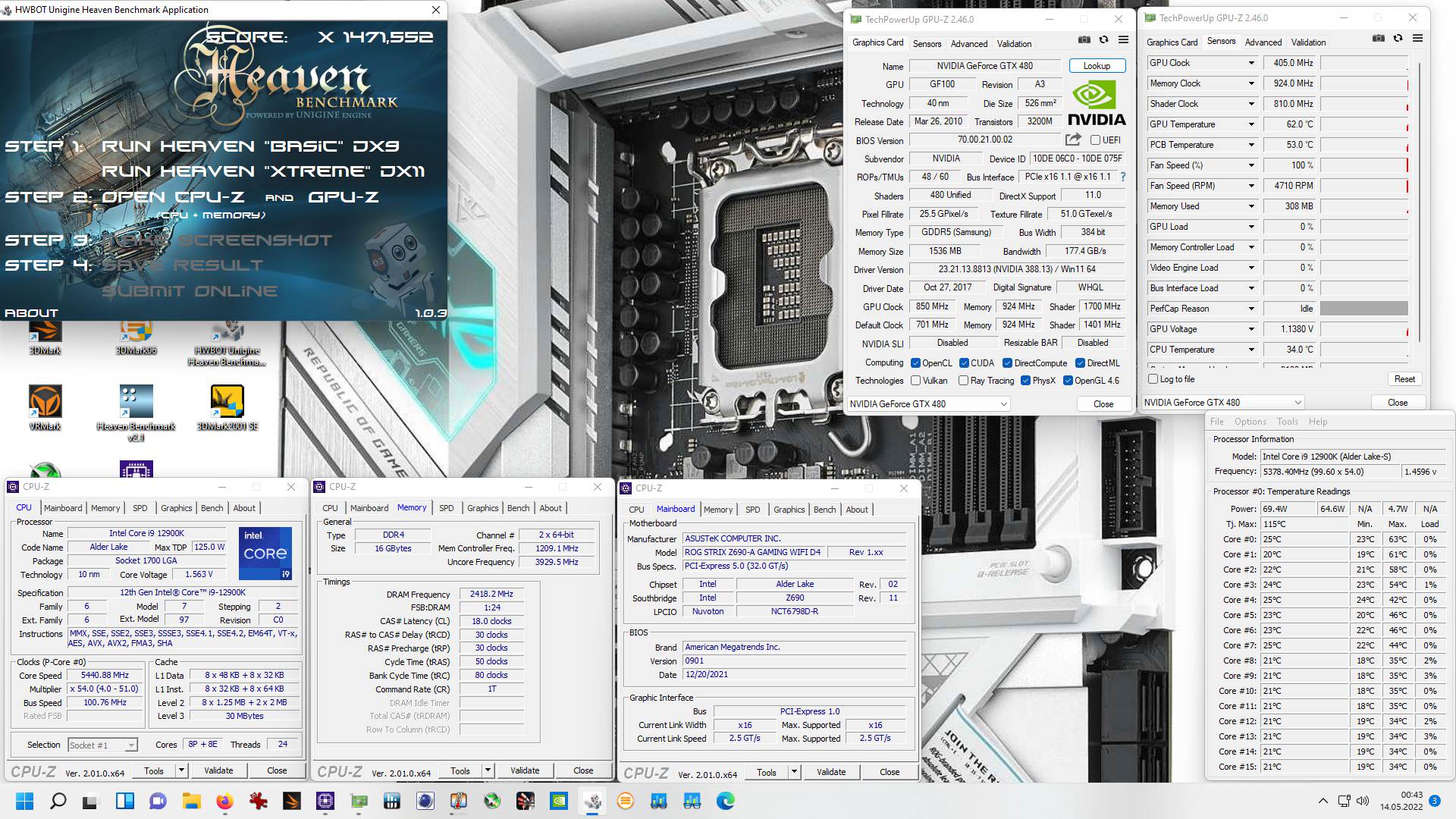Open Windows Start menu
Screen dimensions: 1456x819
(24, 801)
